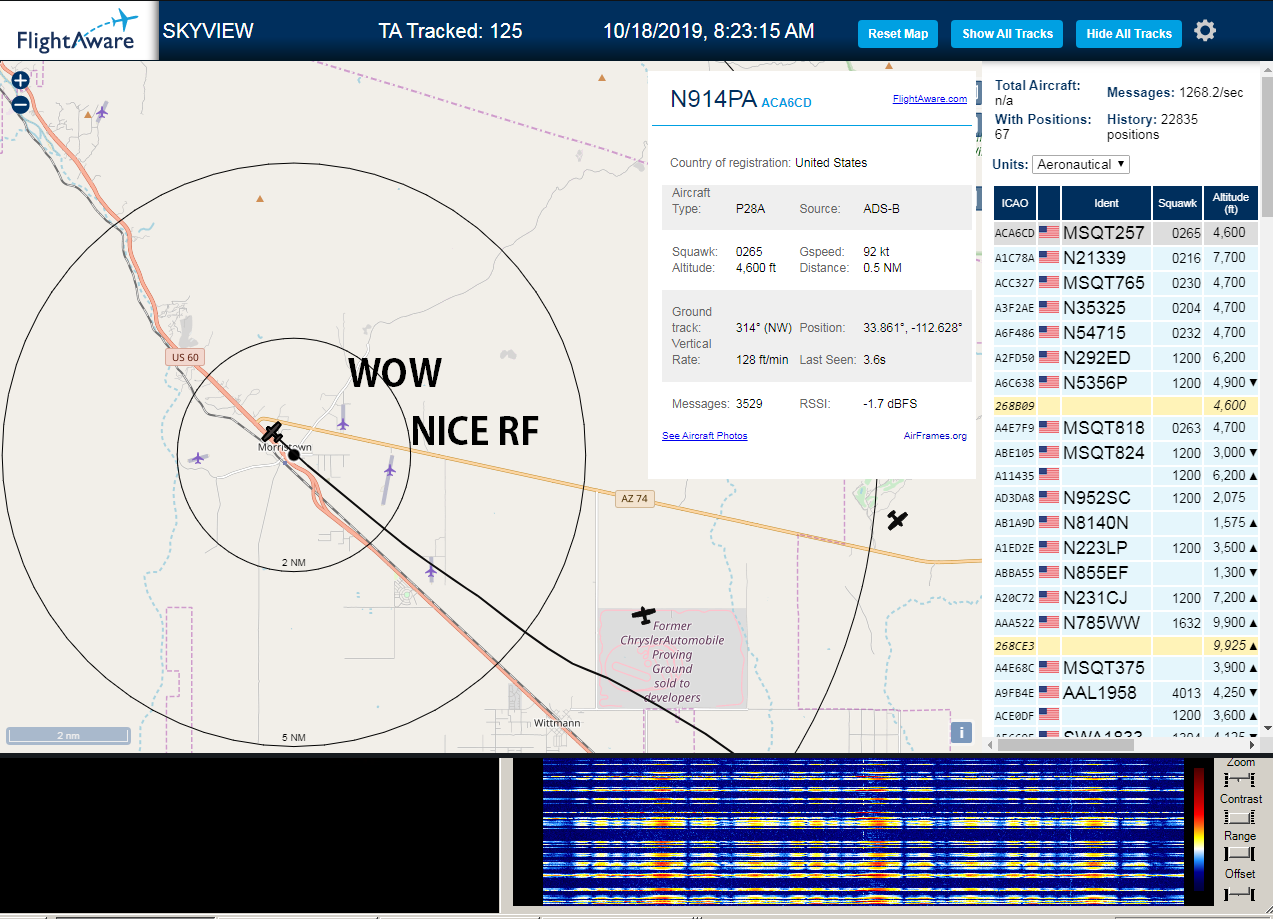Select the N292ED aircraft row

(x=1126, y=358)
